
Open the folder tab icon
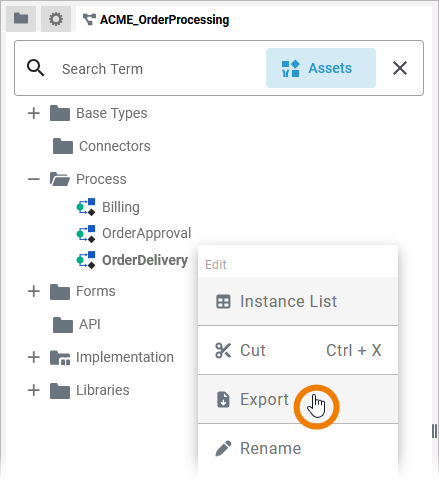click(21, 19)
